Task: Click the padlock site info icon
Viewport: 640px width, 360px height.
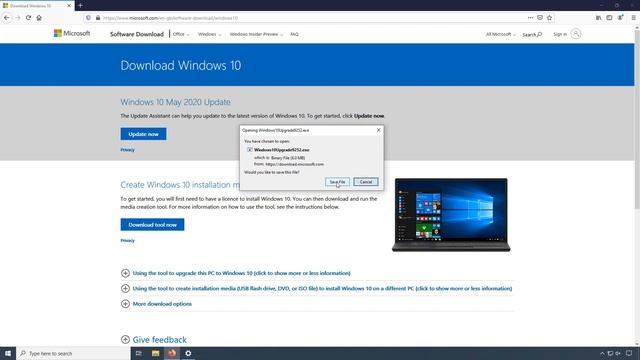Action: click(98, 18)
